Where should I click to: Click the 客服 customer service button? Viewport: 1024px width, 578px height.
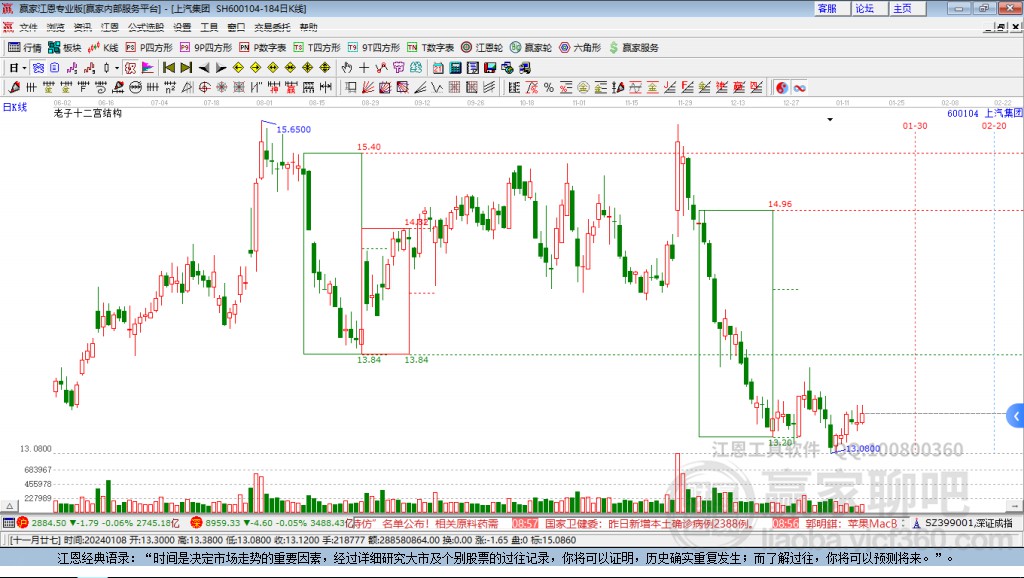point(833,8)
